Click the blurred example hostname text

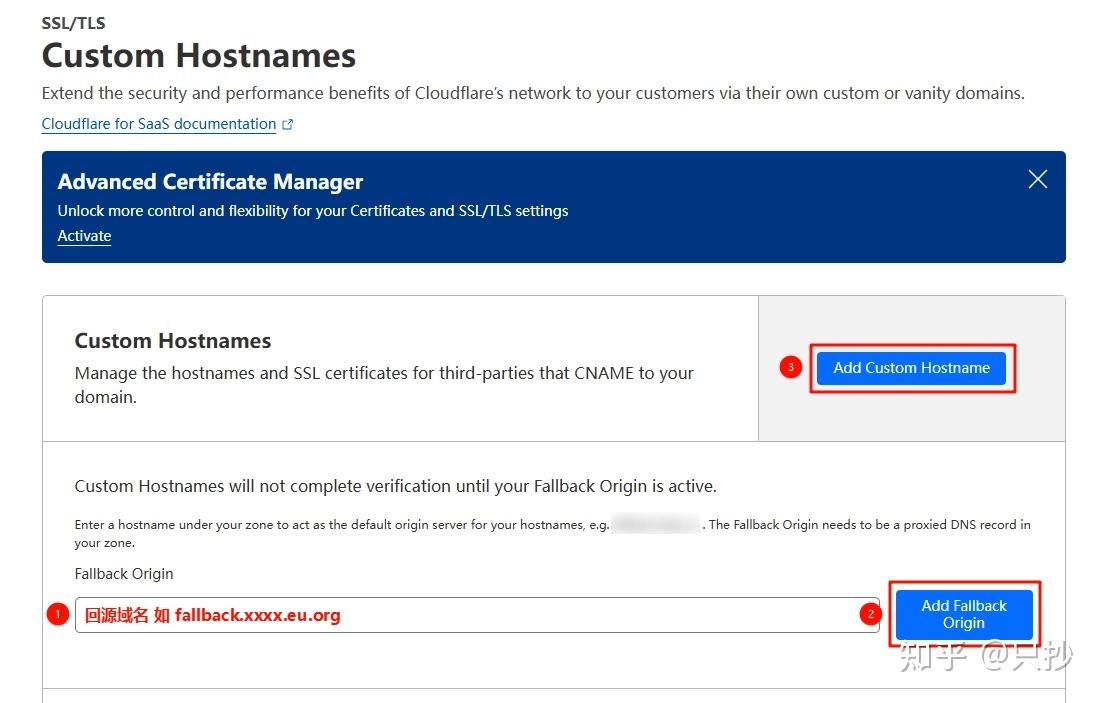655,523
